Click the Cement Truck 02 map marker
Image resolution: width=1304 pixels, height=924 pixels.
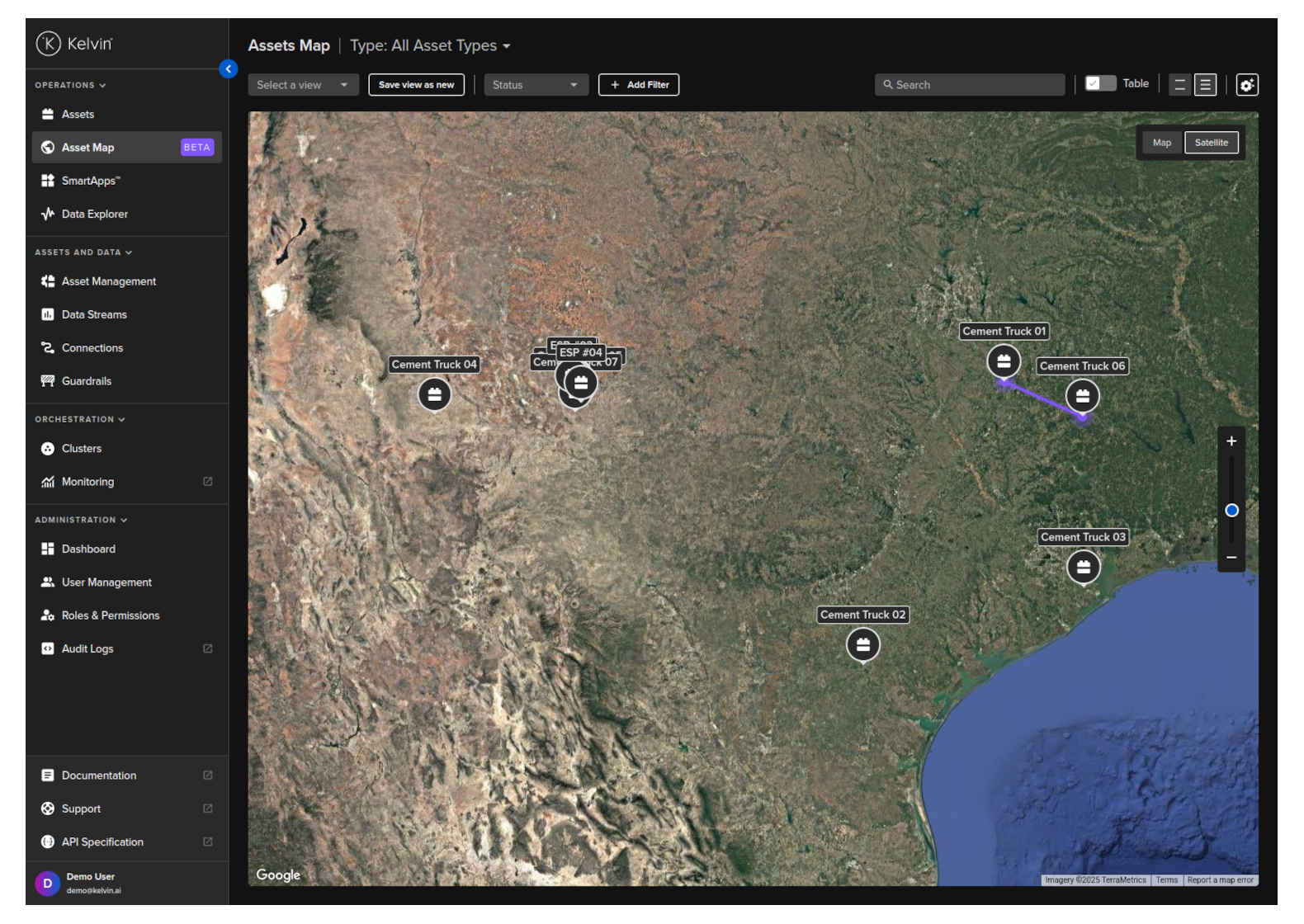(862, 644)
